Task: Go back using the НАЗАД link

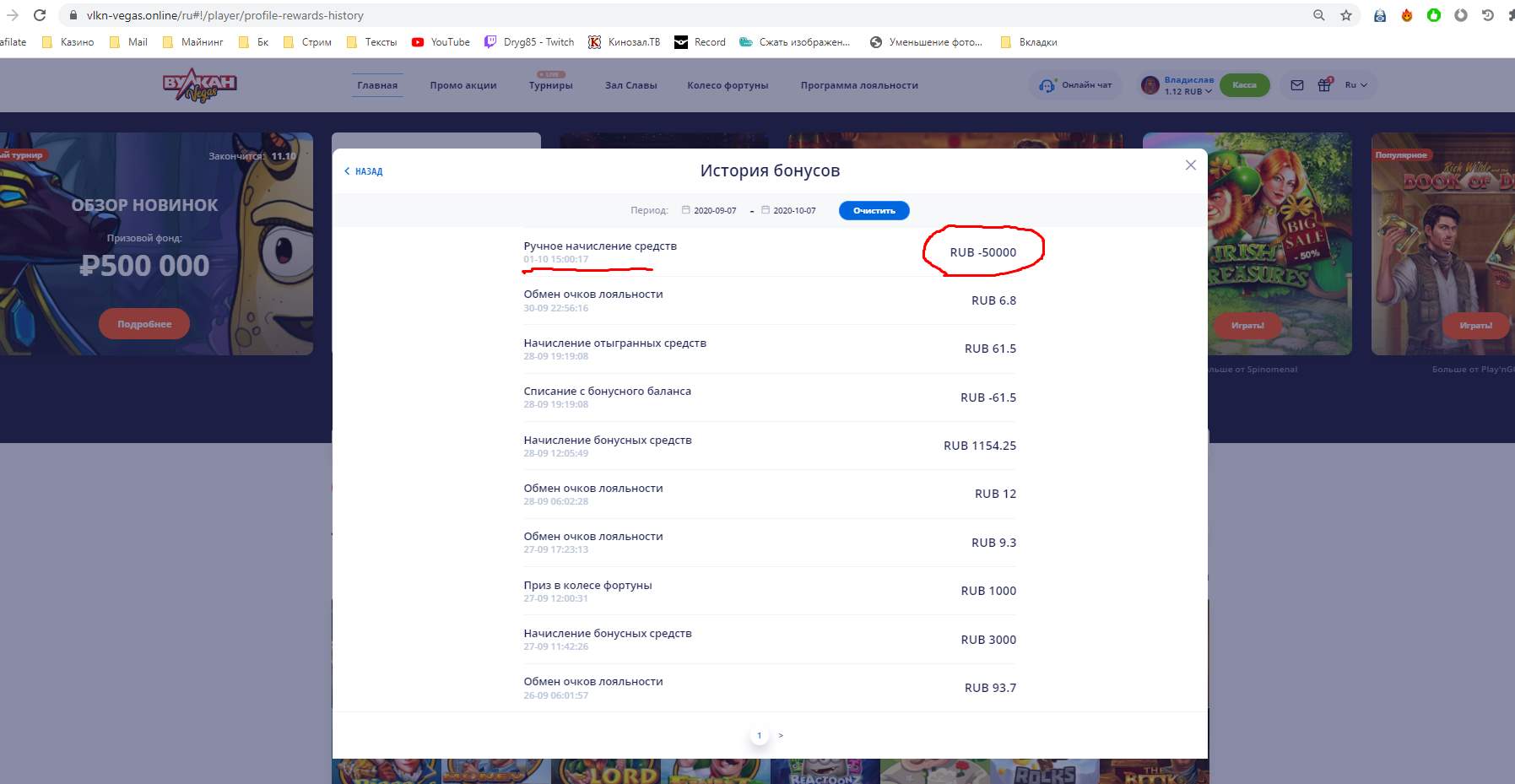Action: pos(364,171)
